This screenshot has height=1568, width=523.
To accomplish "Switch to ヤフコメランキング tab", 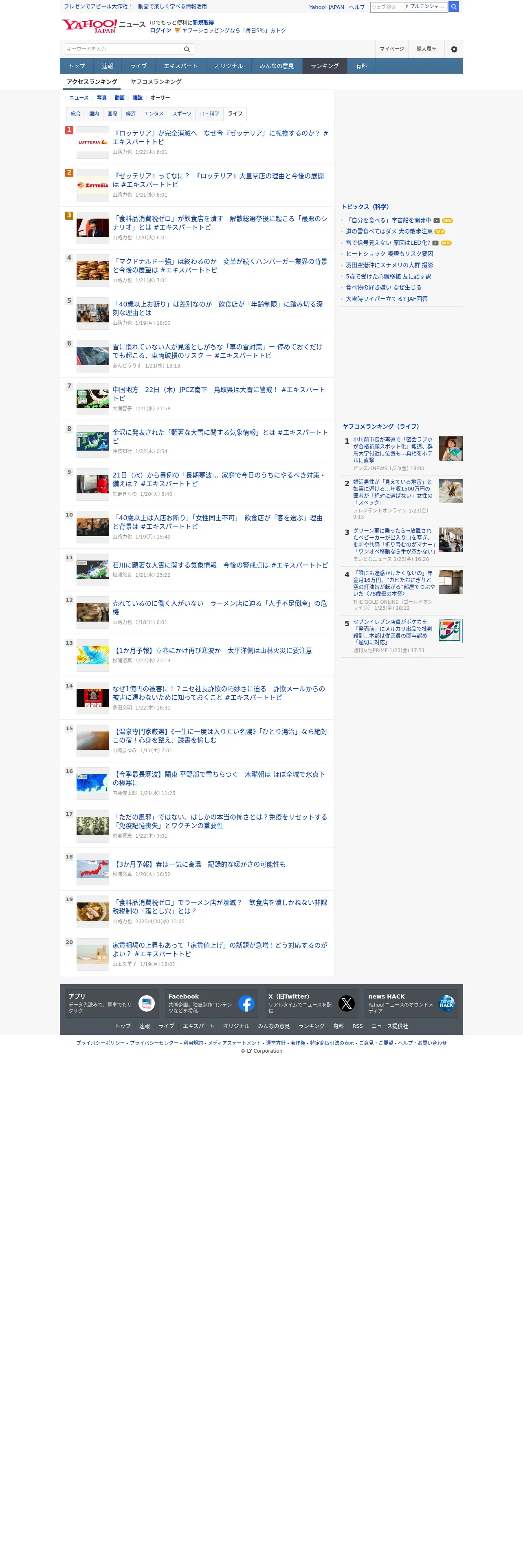I will [x=156, y=81].
